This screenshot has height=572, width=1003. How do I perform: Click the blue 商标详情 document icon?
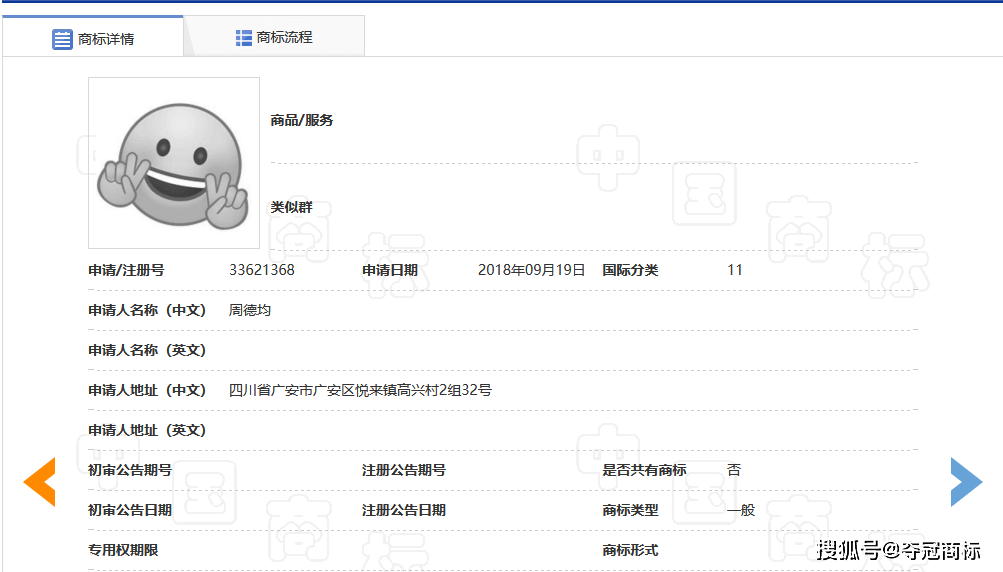(x=62, y=39)
